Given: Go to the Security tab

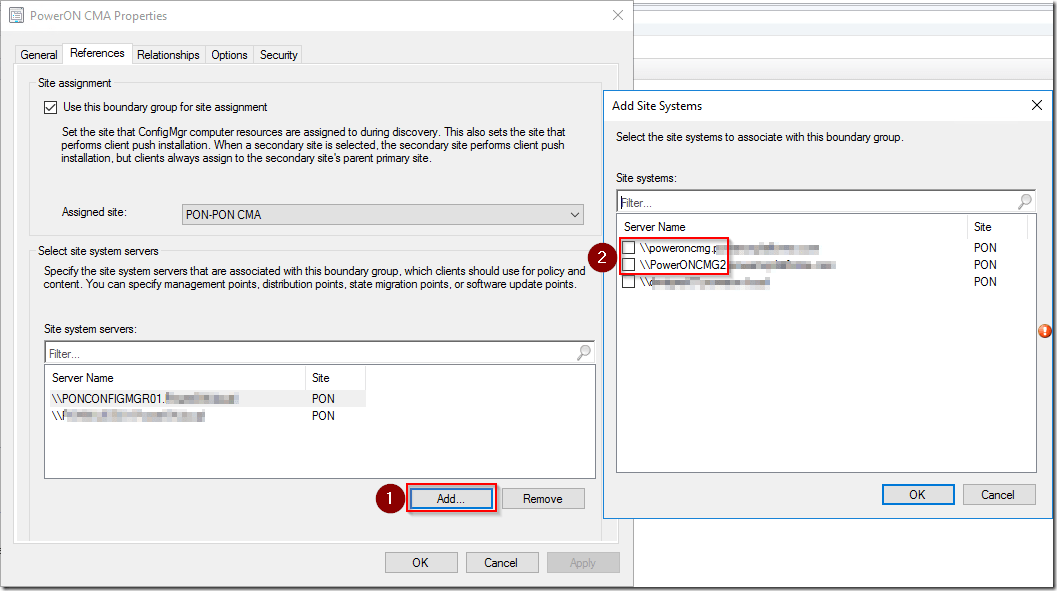Looking at the screenshot, I should coord(278,55).
